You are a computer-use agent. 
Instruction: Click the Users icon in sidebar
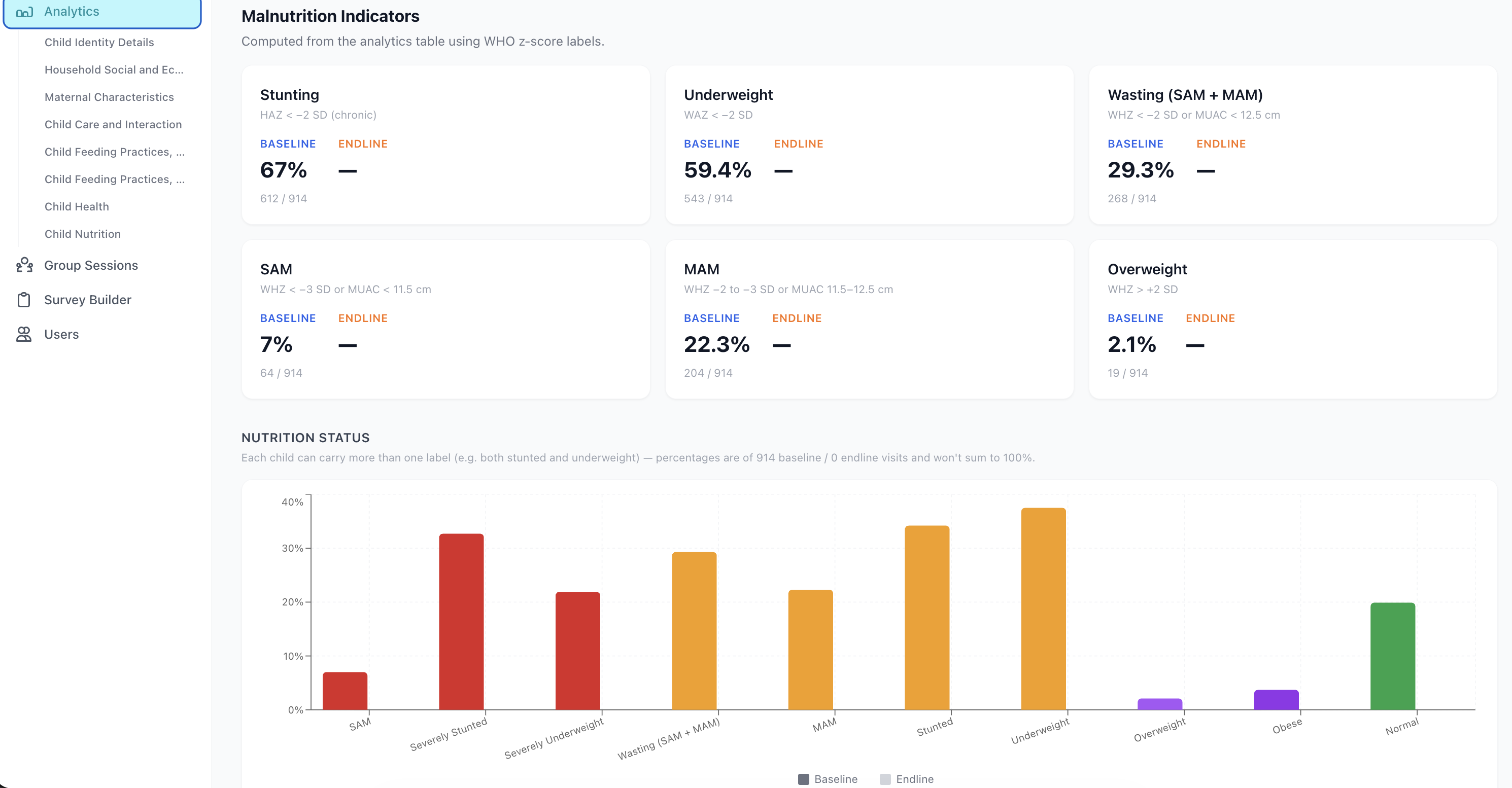(24, 335)
